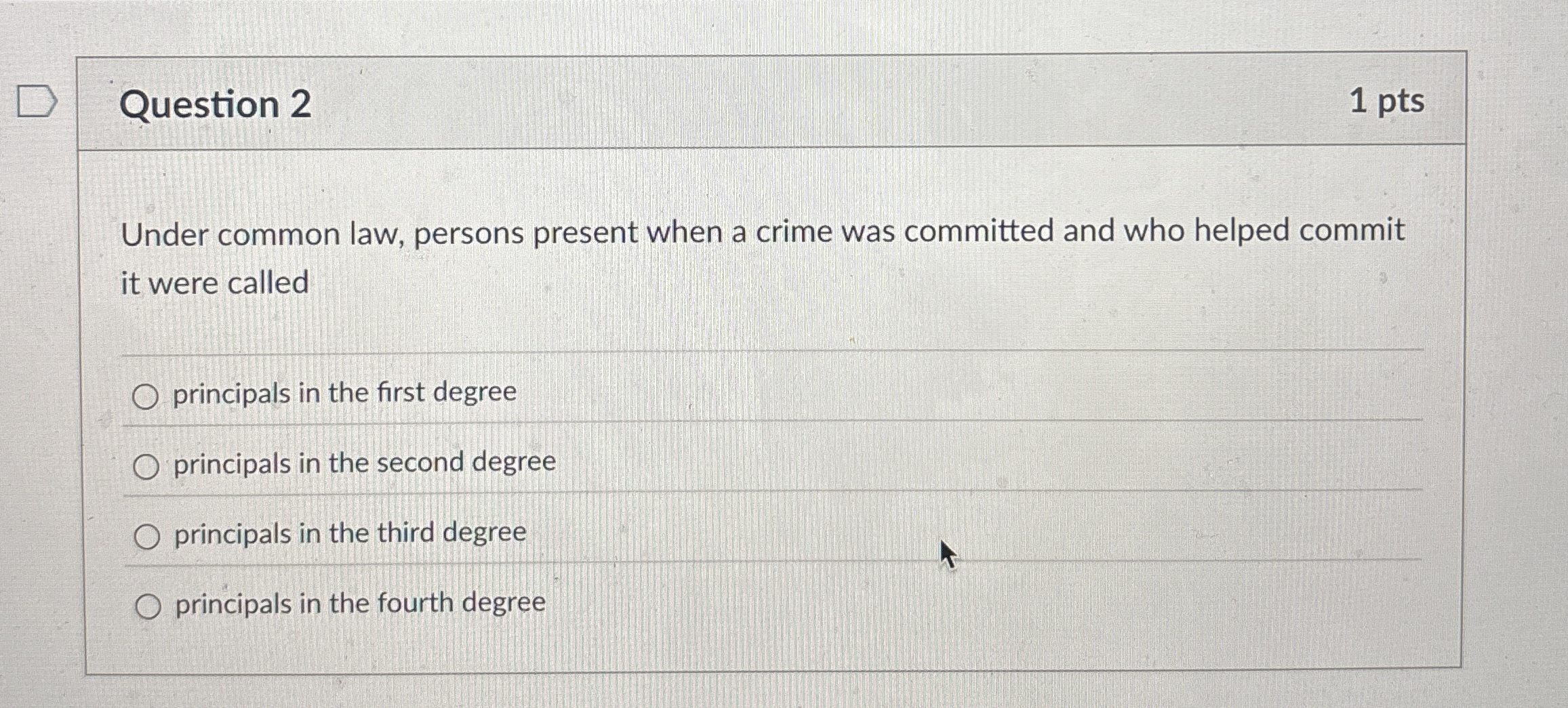Select "principals in the second degree" option

pyautogui.click(x=146, y=465)
